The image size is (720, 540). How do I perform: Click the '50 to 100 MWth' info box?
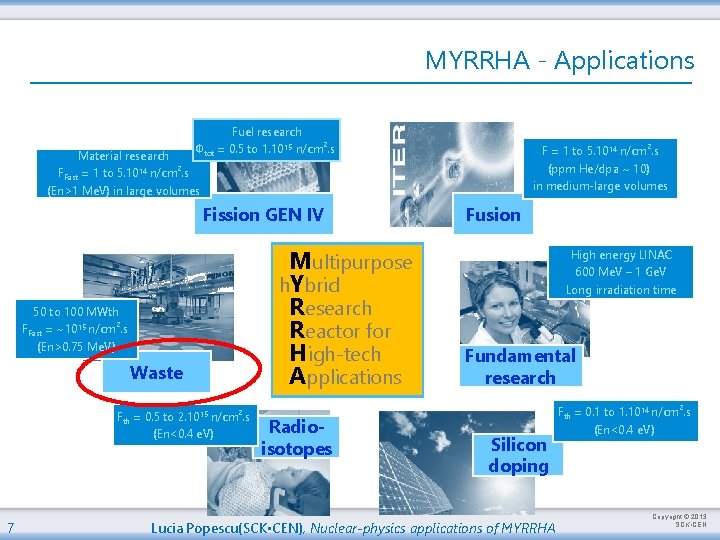coord(77,329)
